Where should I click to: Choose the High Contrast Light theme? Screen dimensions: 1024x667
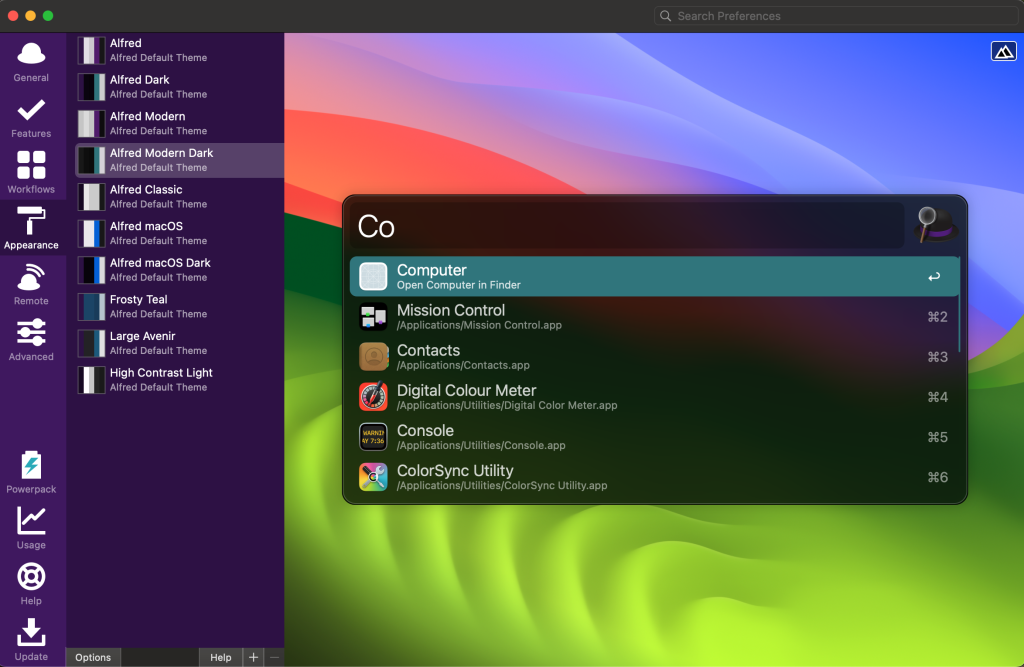click(180, 380)
